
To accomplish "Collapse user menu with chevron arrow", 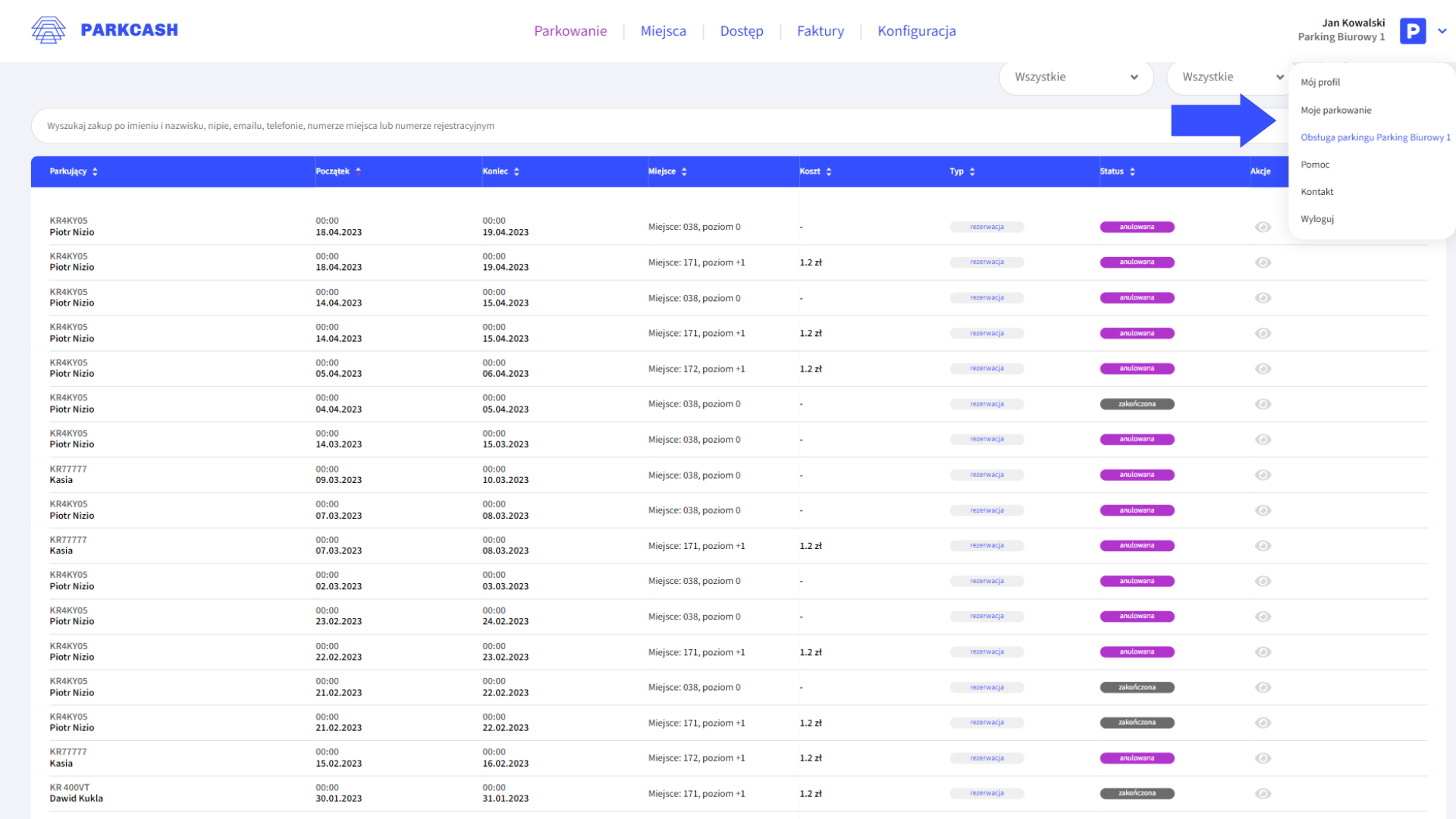I will tap(1442, 31).
